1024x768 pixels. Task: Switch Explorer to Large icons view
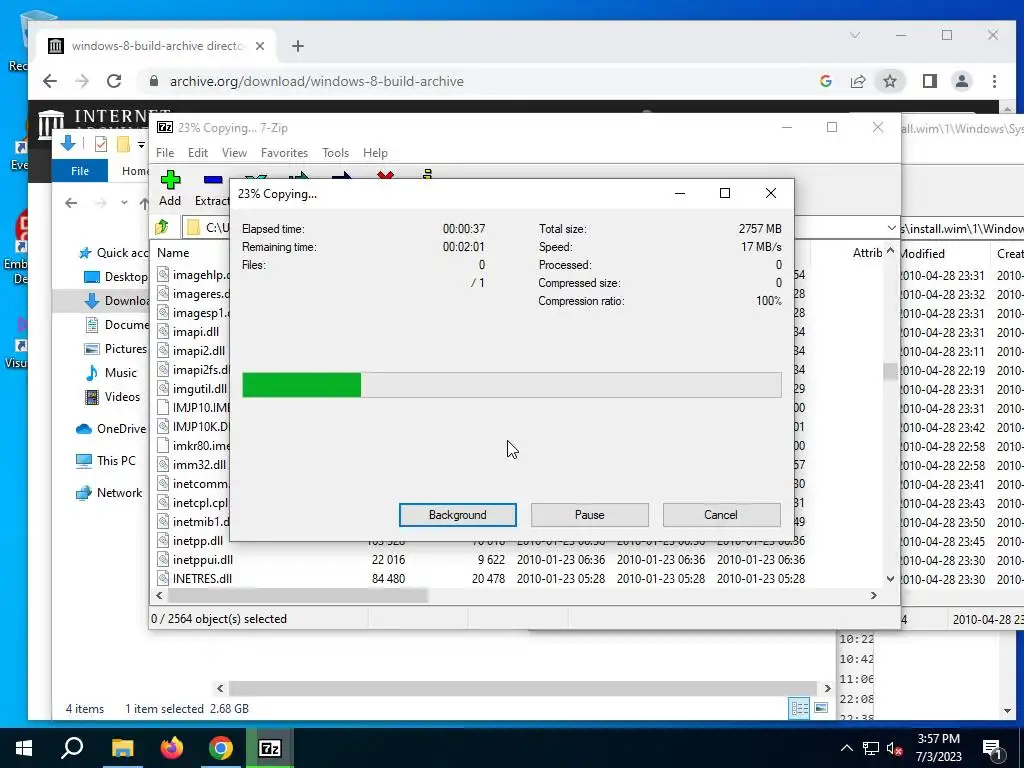point(822,708)
